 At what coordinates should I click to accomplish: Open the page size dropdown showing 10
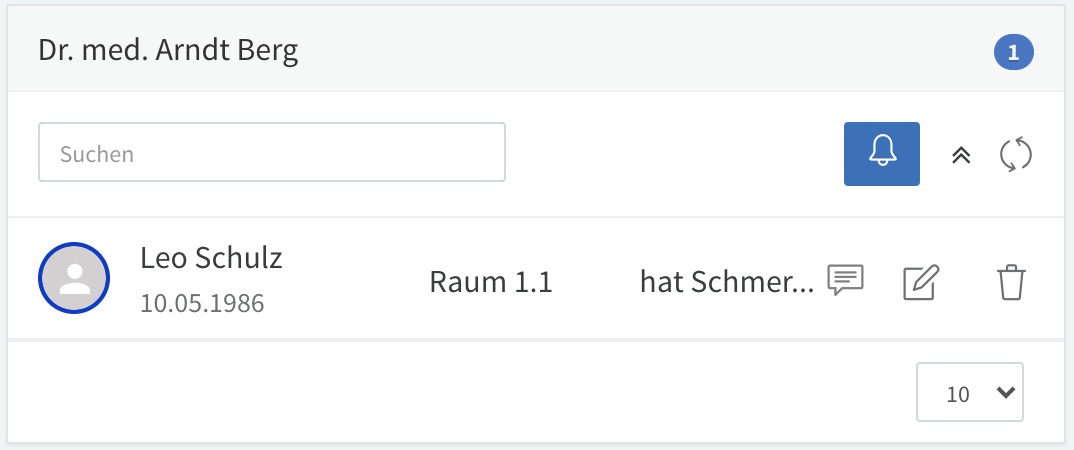pos(970,392)
